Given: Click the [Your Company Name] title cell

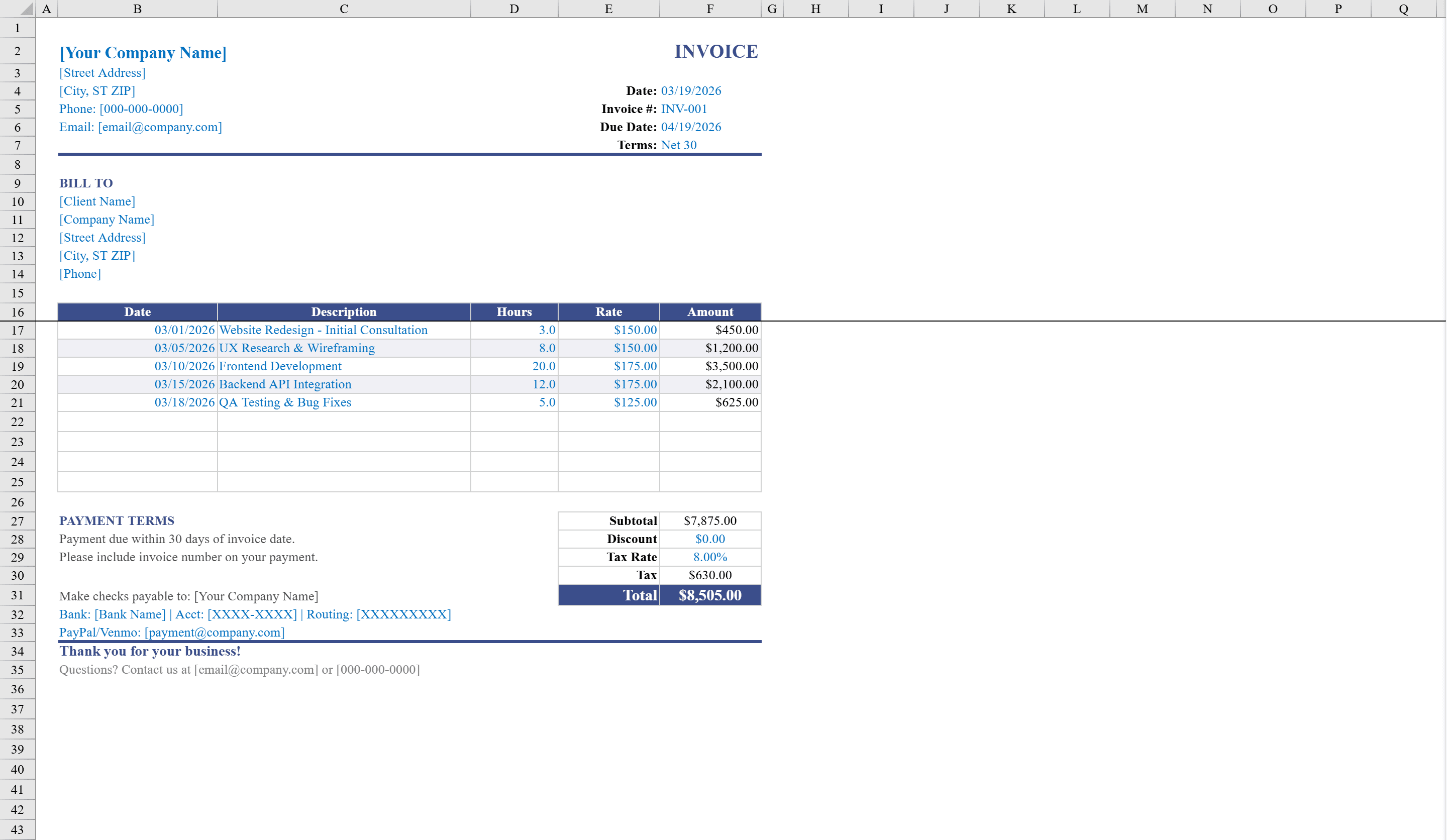Looking at the screenshot, I should tap(143, 52).
